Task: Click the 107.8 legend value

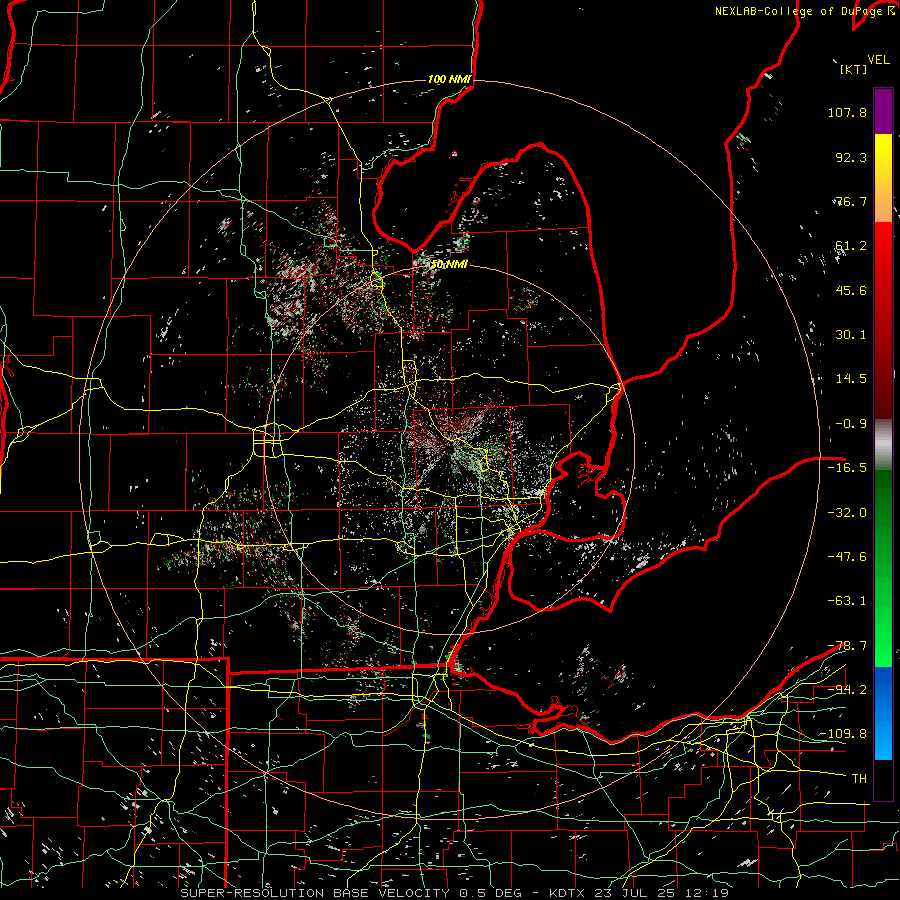Action: (x=847, y=112)
